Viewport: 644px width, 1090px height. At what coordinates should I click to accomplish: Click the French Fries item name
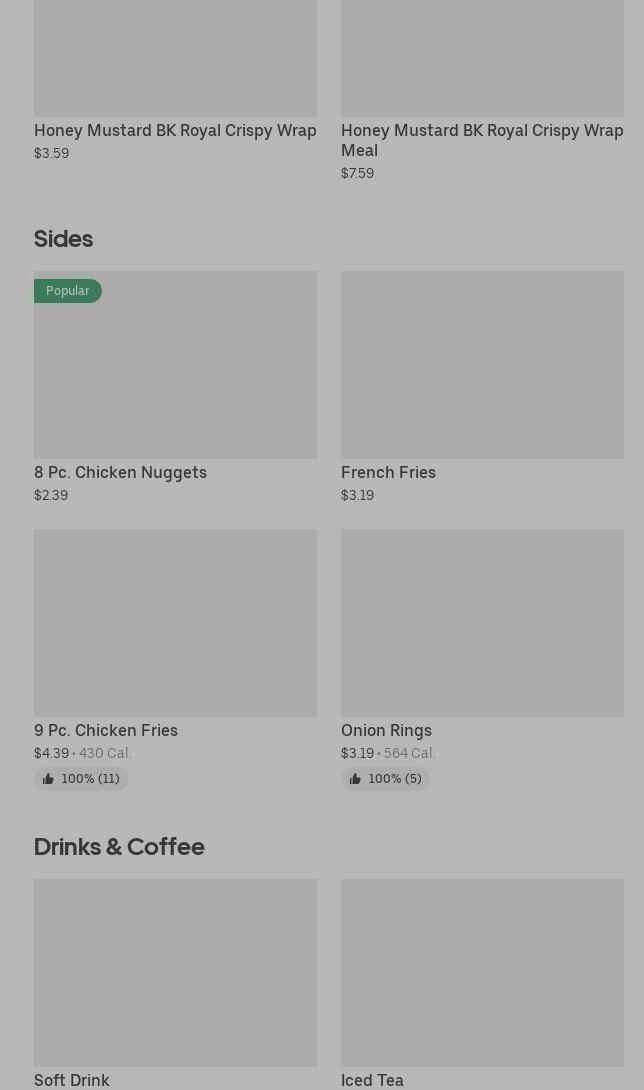pyautogui.click(x=388, y=472)
